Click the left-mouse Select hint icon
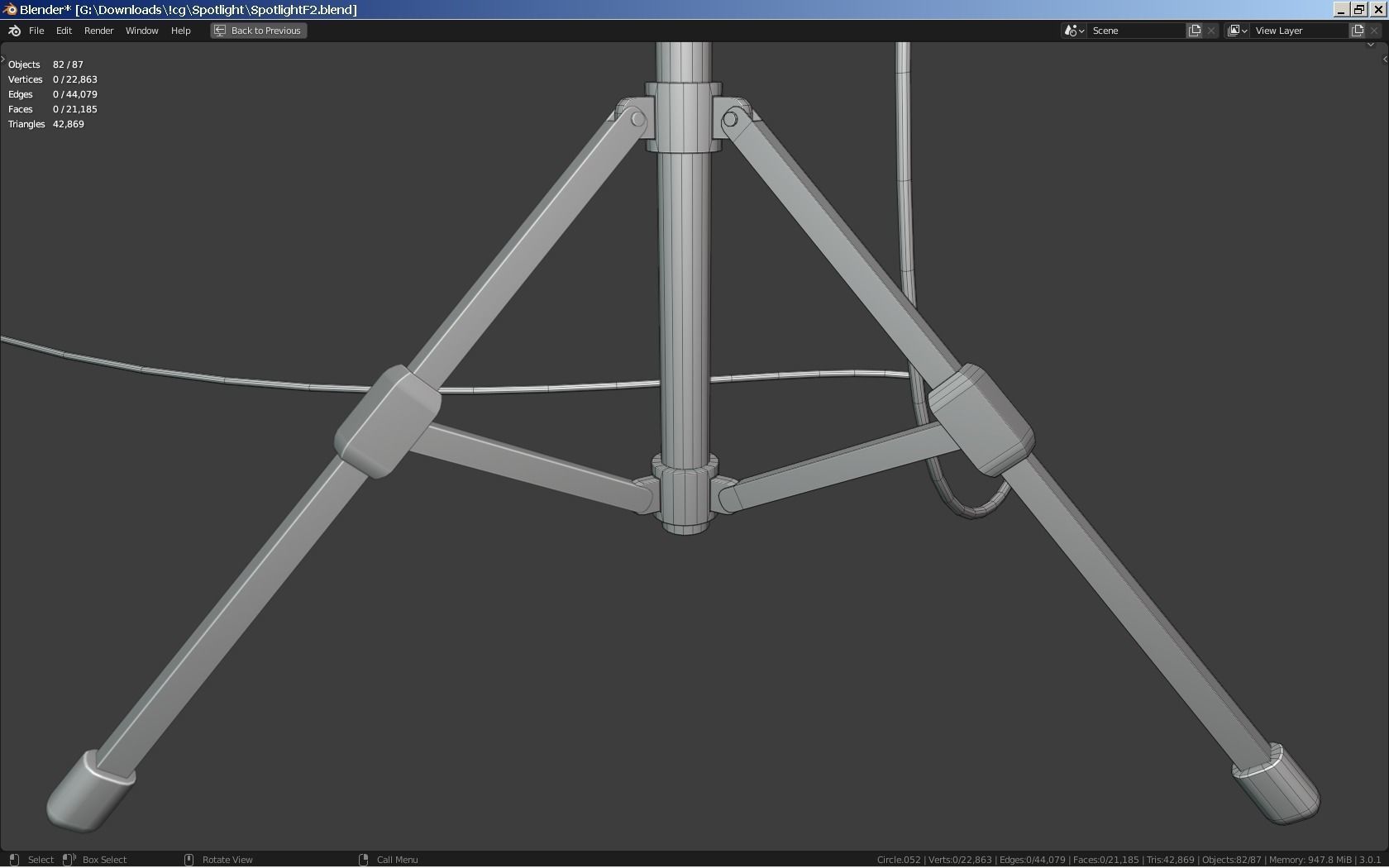 coord(14,860)
